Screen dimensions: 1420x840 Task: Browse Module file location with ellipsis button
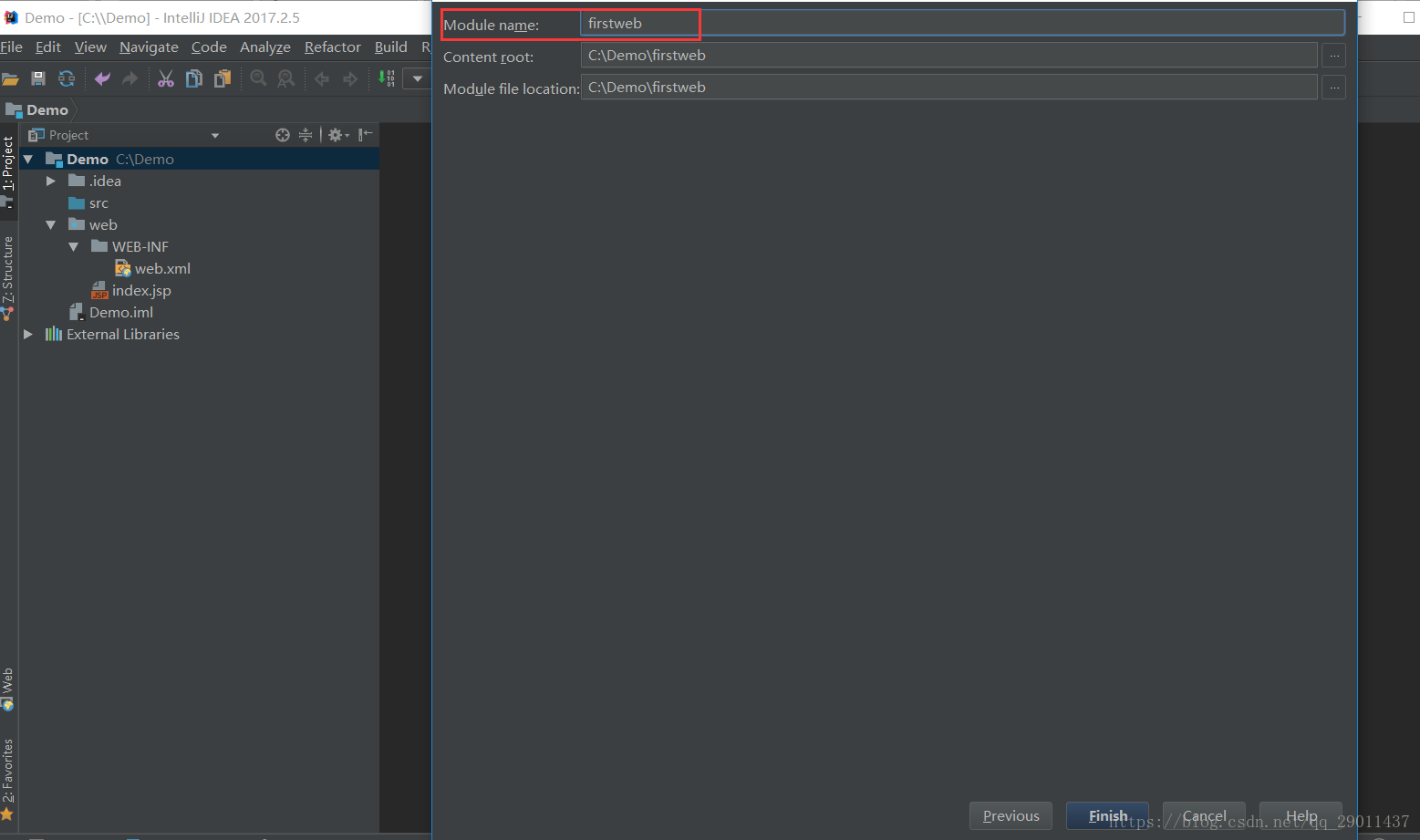pyautogui.click(x=1333, y=88)
